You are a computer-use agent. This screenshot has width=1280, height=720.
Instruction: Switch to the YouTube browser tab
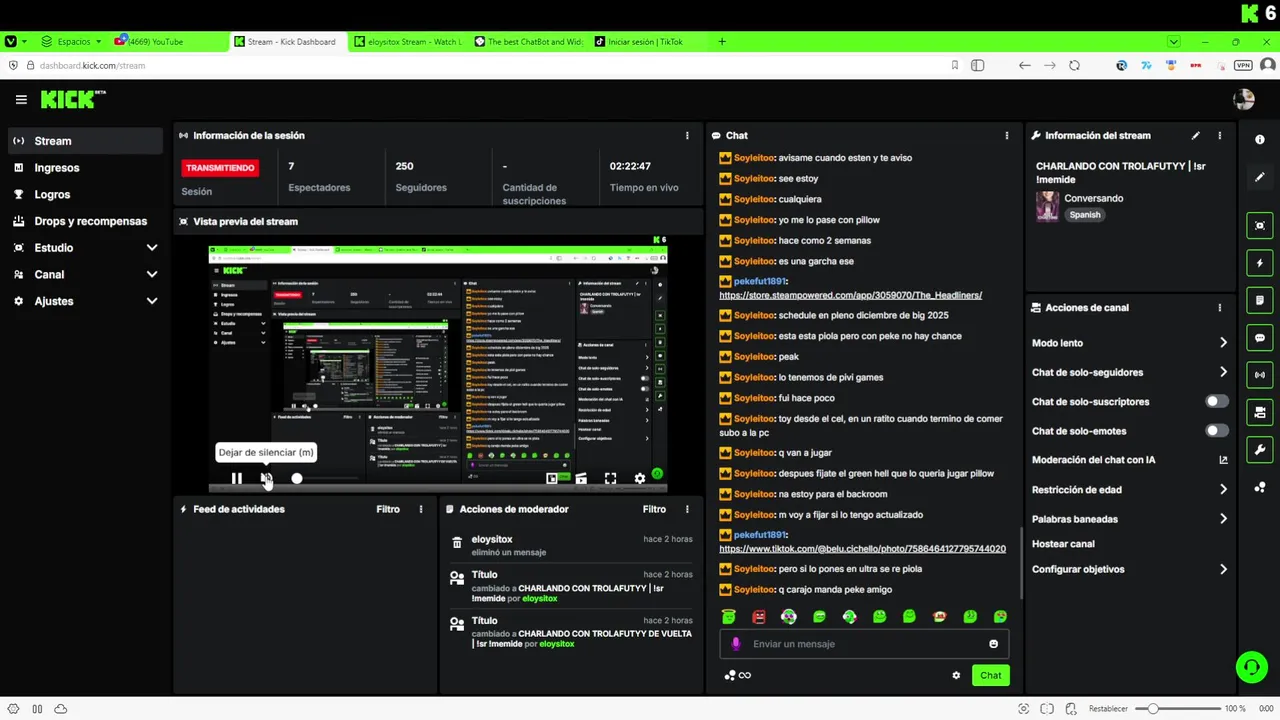(x=170, y=42)
